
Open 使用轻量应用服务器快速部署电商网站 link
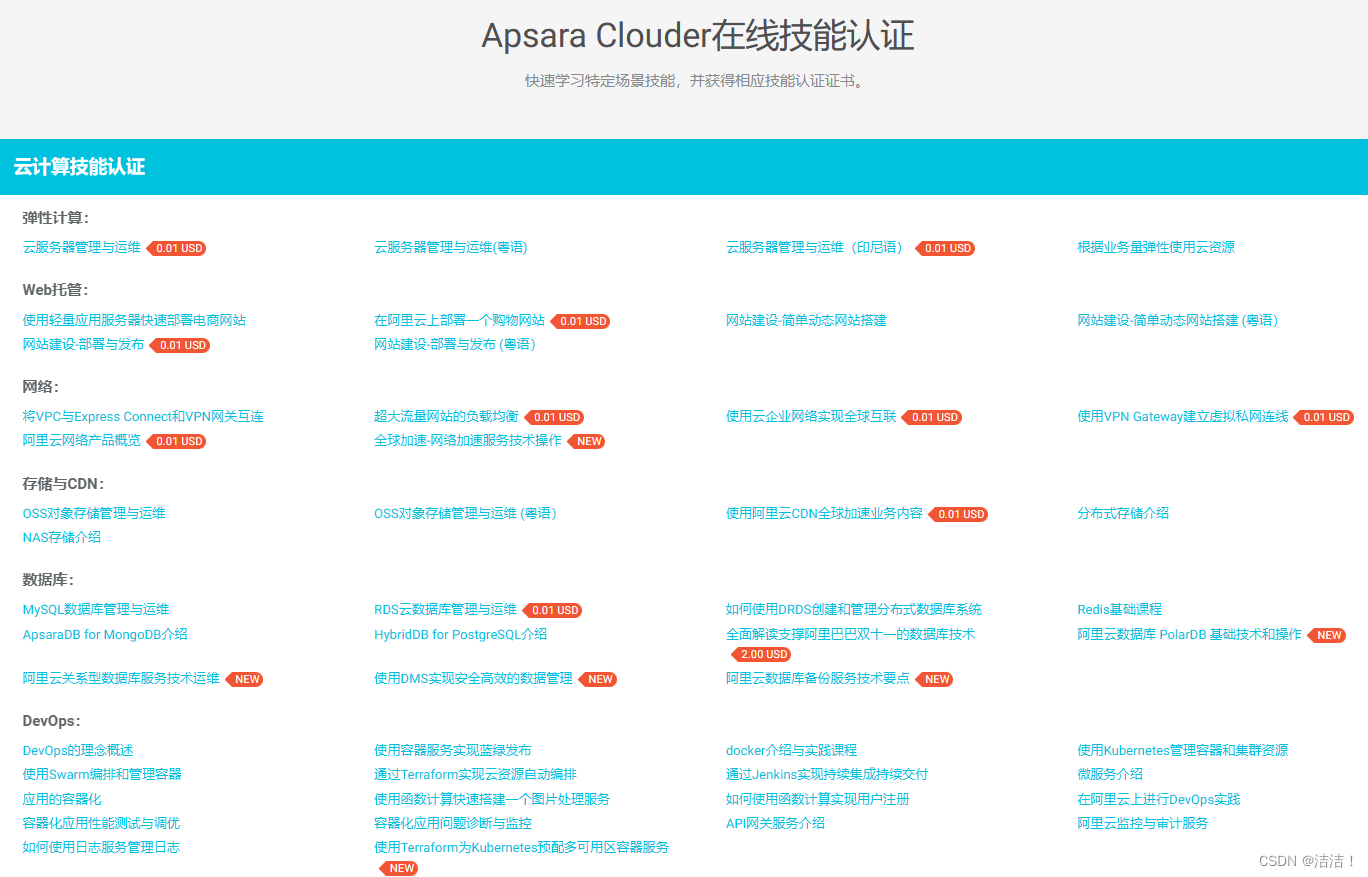[134, 320]
